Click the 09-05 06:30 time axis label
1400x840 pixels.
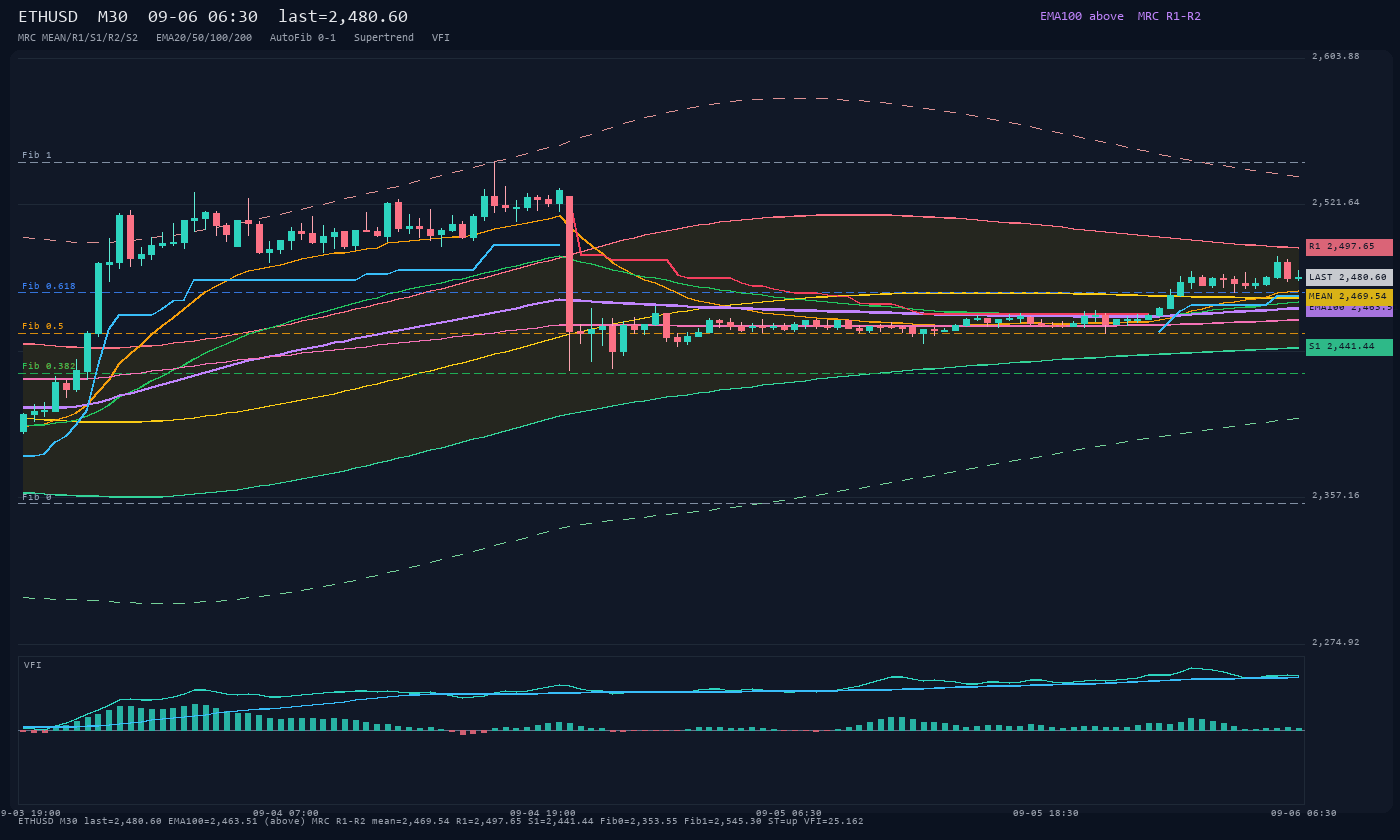coord(789,813)
